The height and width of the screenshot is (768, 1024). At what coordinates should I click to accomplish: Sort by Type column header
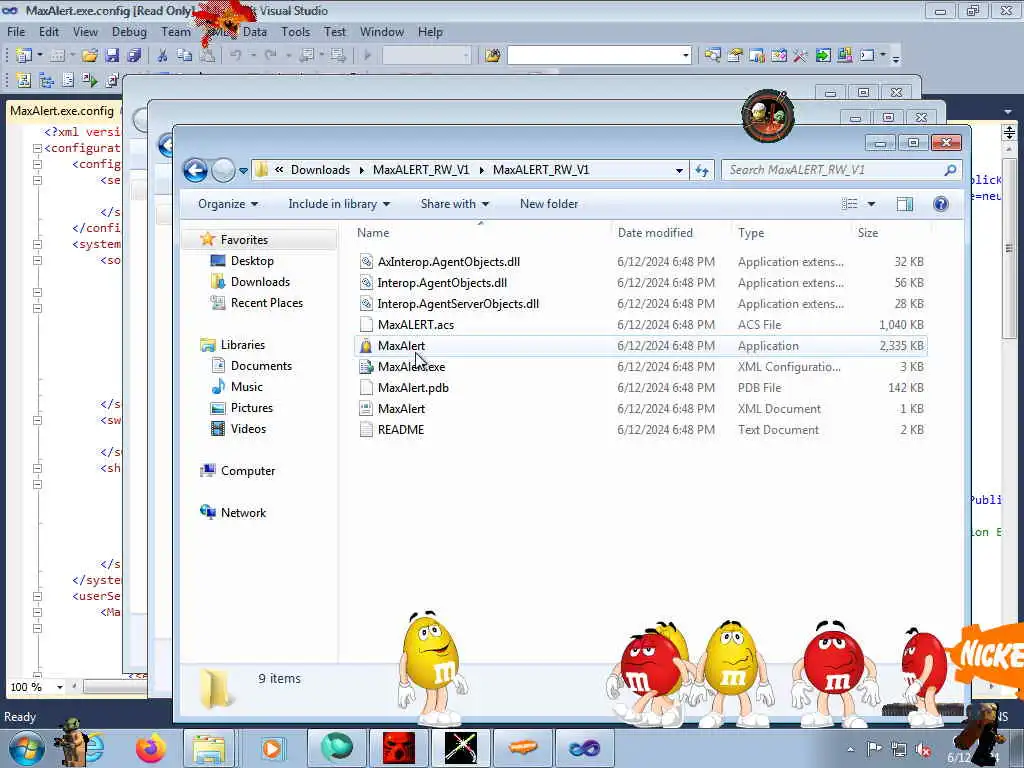click(751, 232)
